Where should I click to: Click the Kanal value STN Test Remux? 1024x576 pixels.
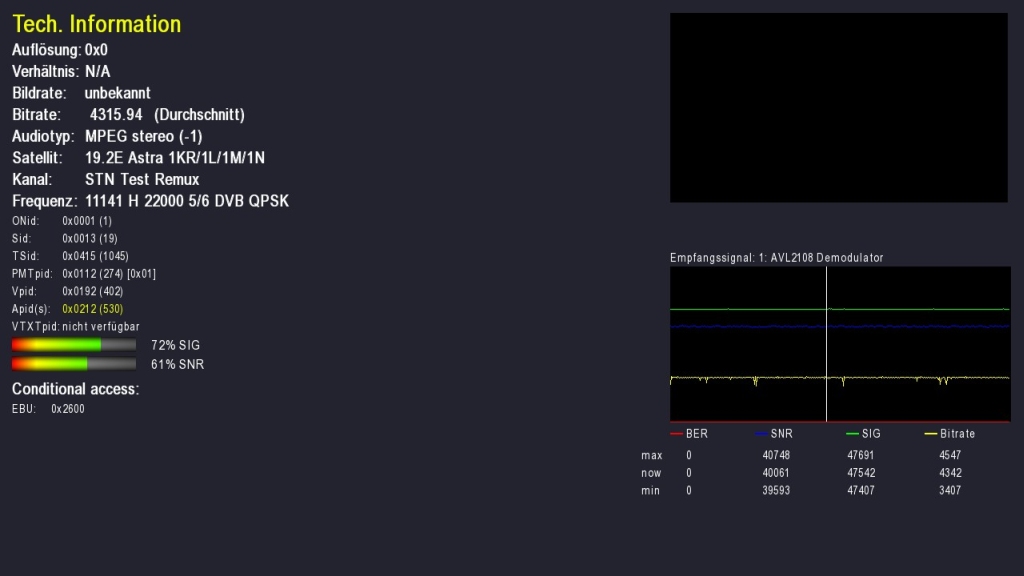point(142,180)
